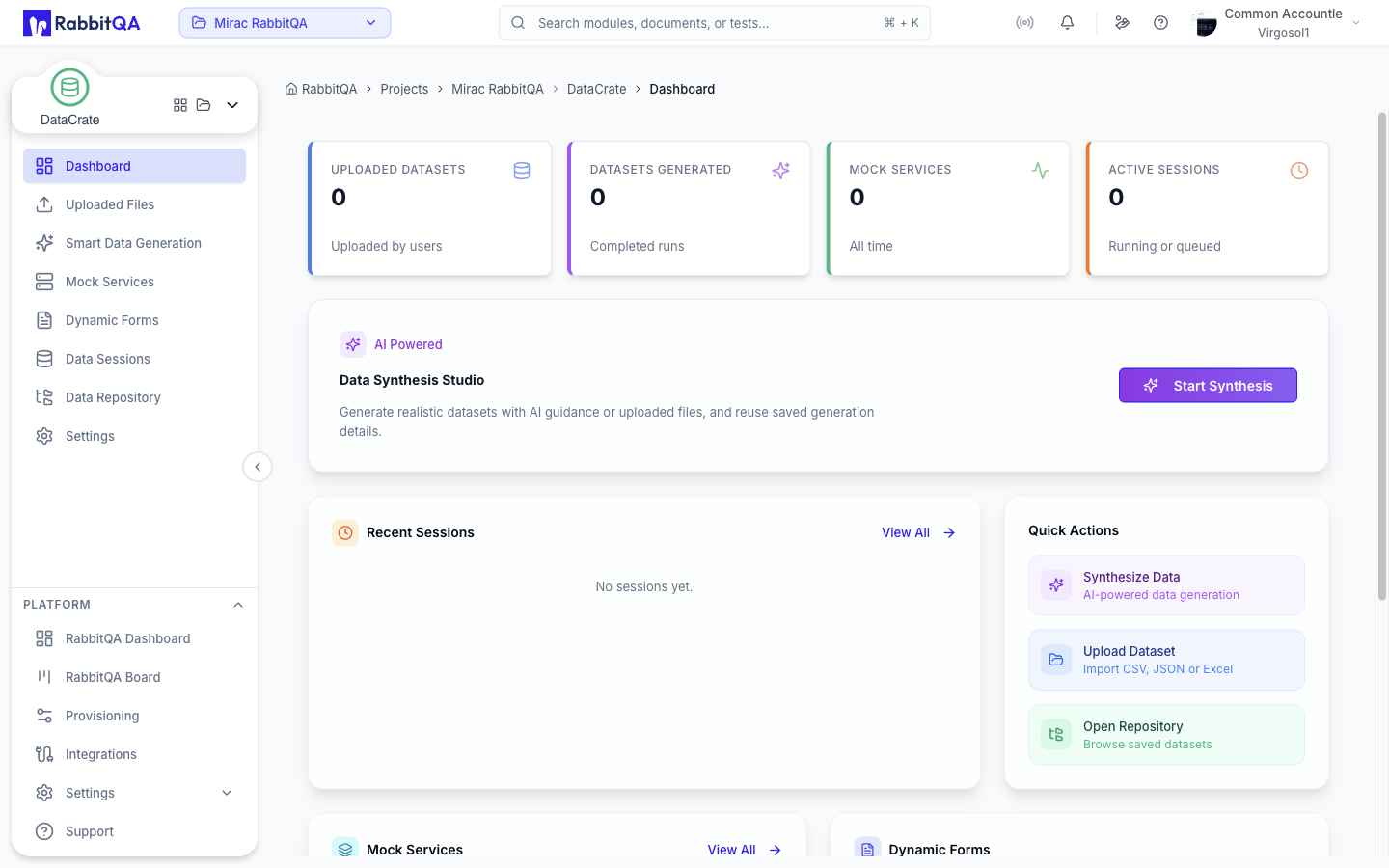The height and width of the screenshot is (868, 1389).
Task: Click the DataCrate breadcrumb
Action: 596,89
